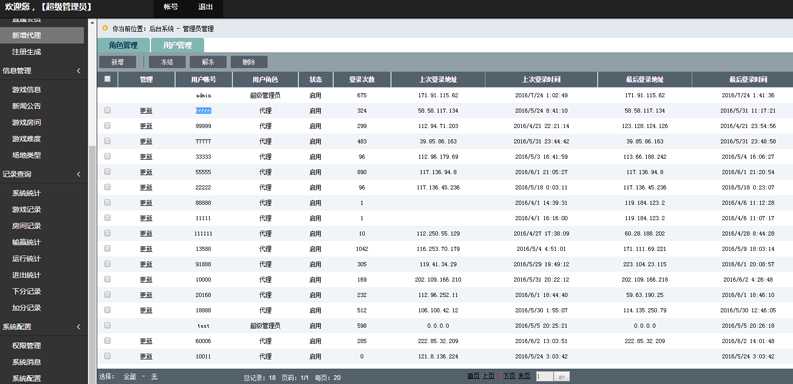Click 更新 link for account 77777
The image size is (793, 384).
[x=146, y=141]
